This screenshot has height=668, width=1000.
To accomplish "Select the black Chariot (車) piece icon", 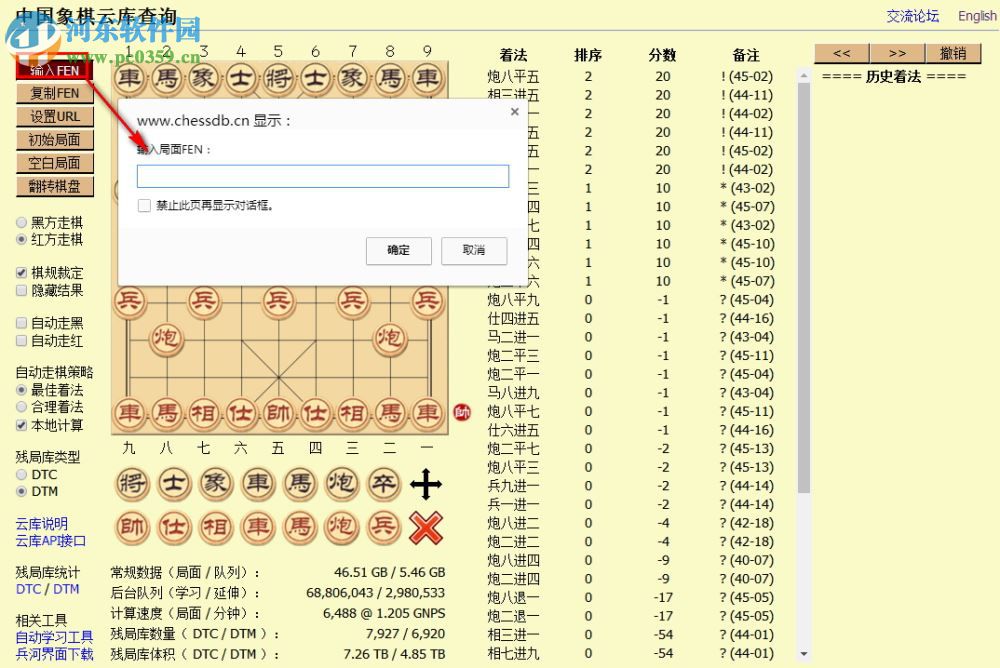I will (258, 484).
